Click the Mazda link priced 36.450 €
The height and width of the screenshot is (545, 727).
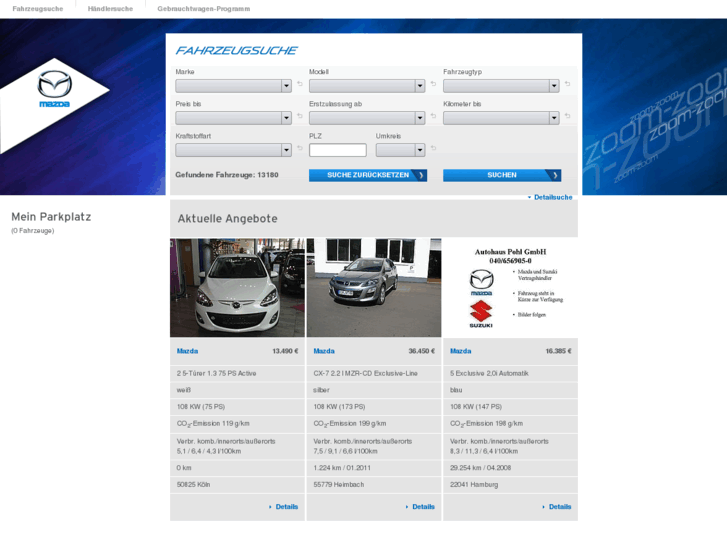click(324, 351)
